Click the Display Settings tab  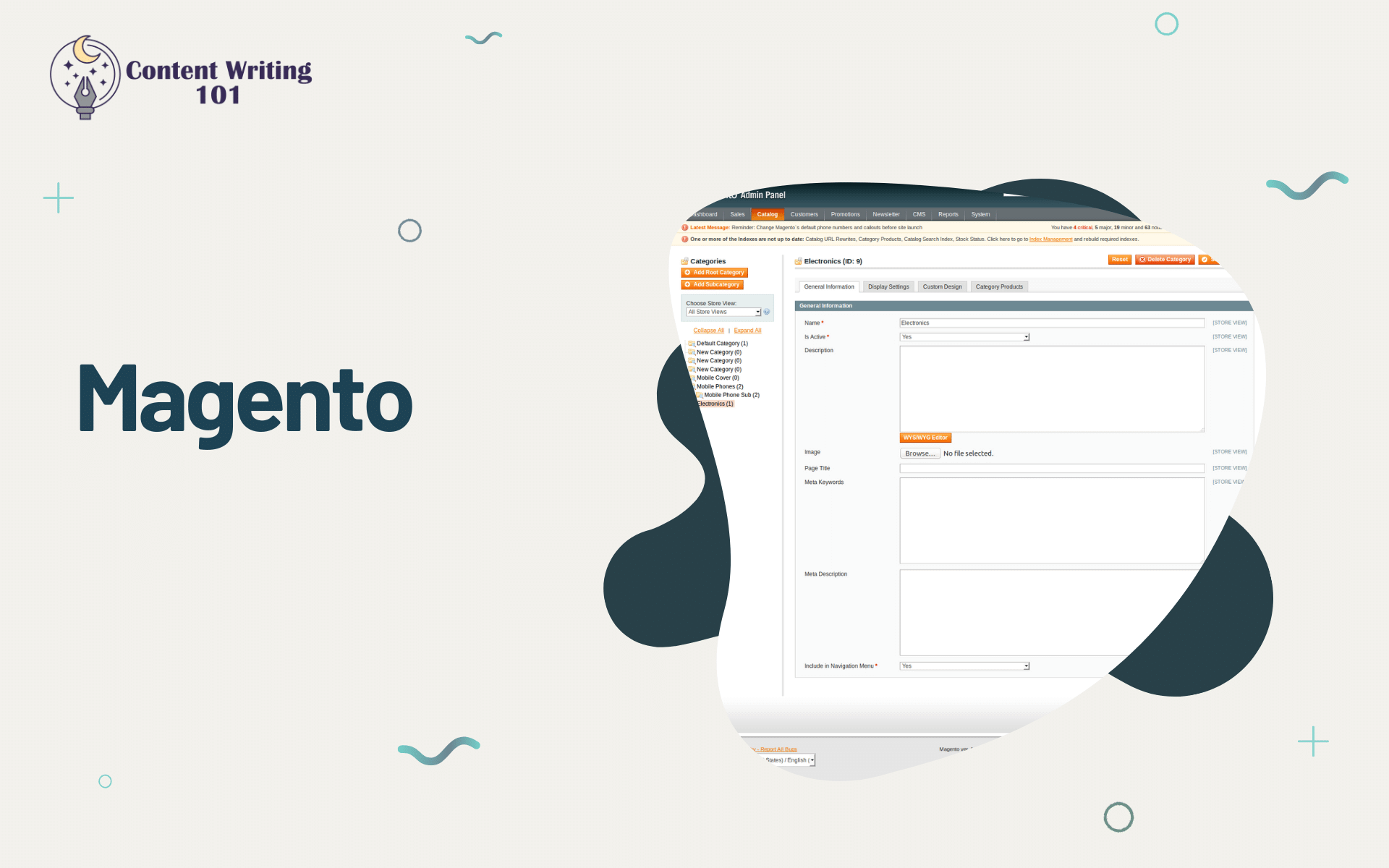(x=886, y=286)
